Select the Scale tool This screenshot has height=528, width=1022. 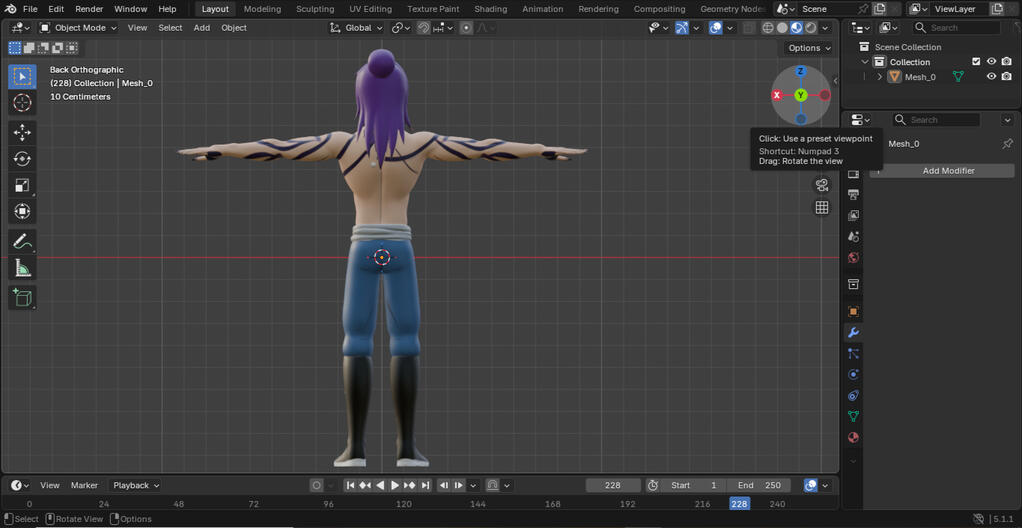[x=22, y=185]
